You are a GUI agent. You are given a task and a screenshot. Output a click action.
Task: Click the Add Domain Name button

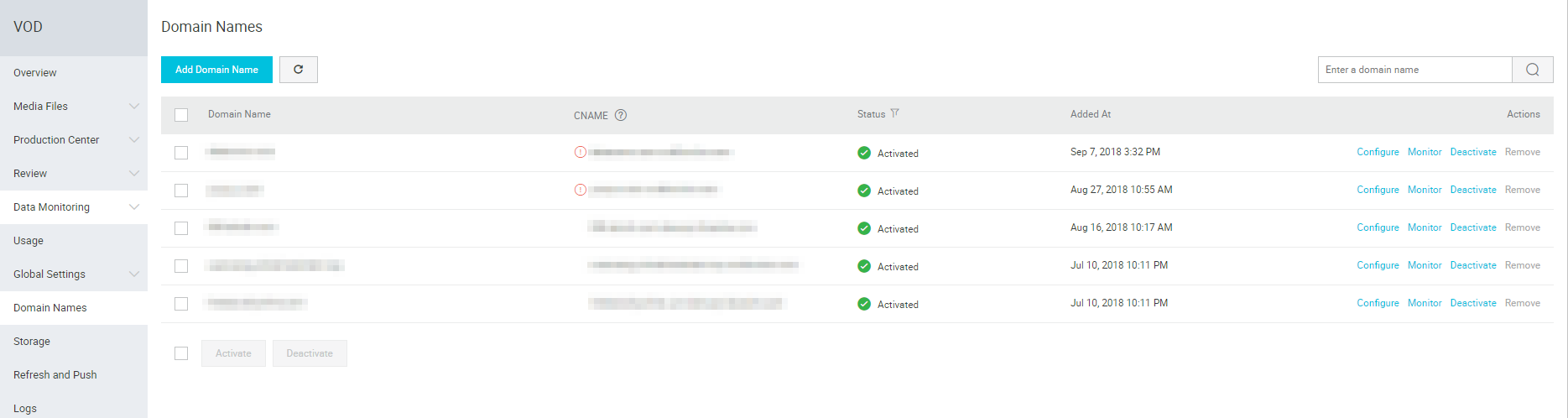click(216, 70)
